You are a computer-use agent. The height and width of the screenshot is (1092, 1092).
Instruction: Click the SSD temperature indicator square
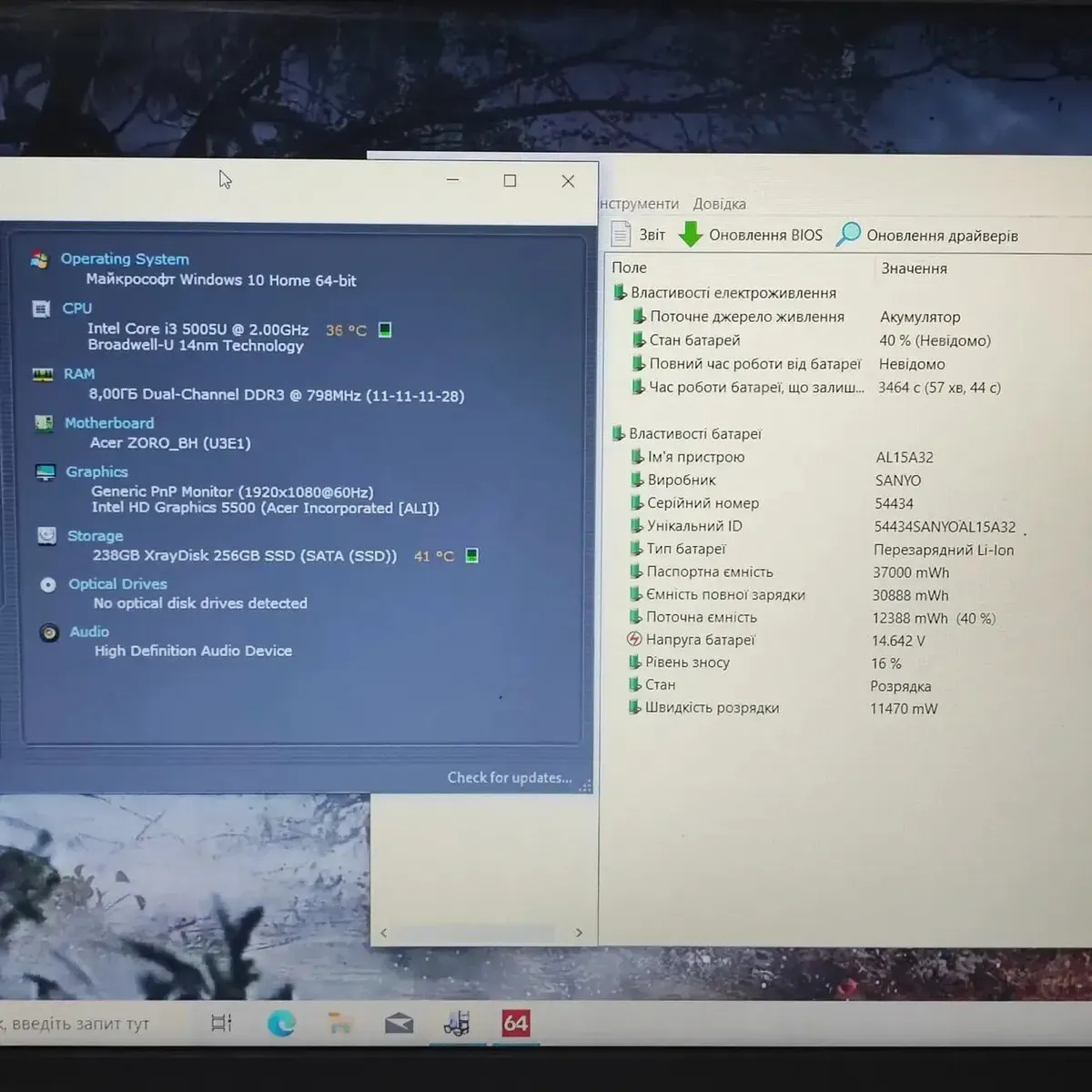coord(471,555)
